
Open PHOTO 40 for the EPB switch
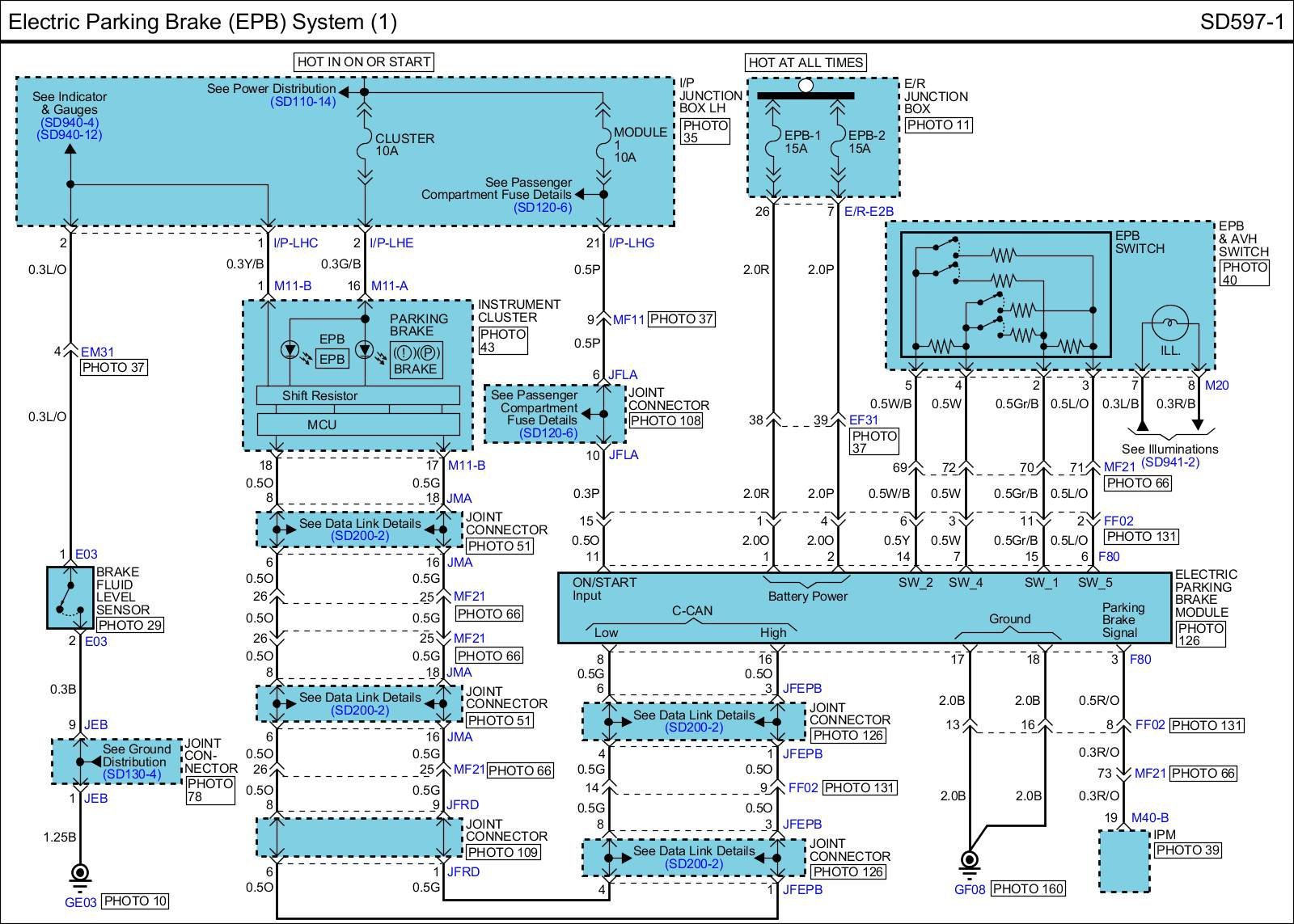coord(1244,273)
